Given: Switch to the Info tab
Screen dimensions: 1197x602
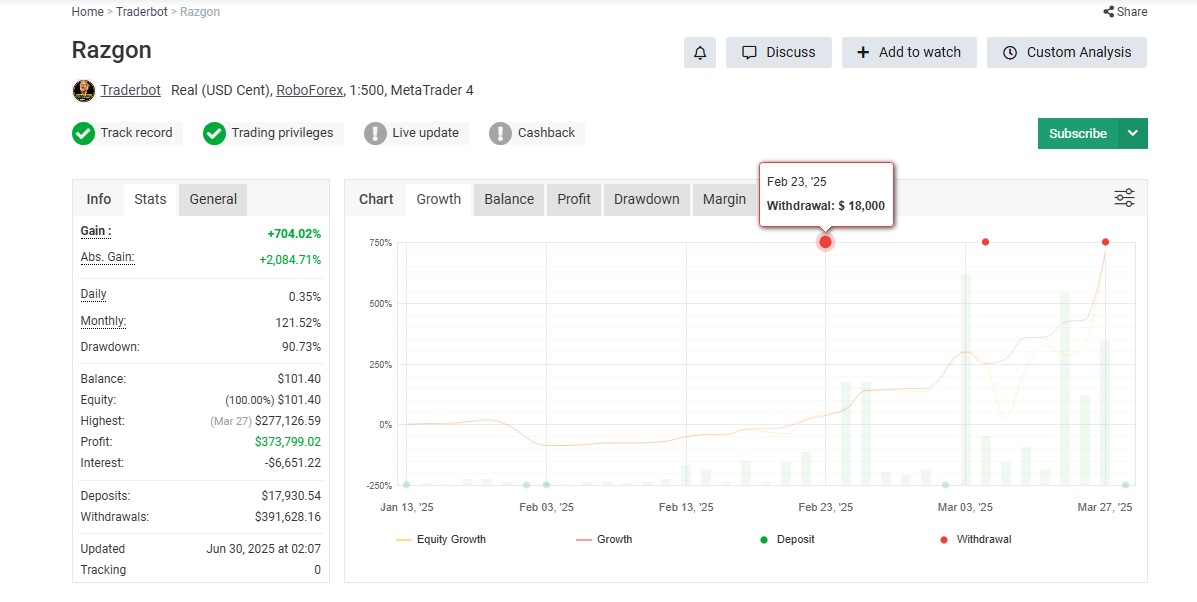Looking at the screenshot, I should (x=98, y=199).
